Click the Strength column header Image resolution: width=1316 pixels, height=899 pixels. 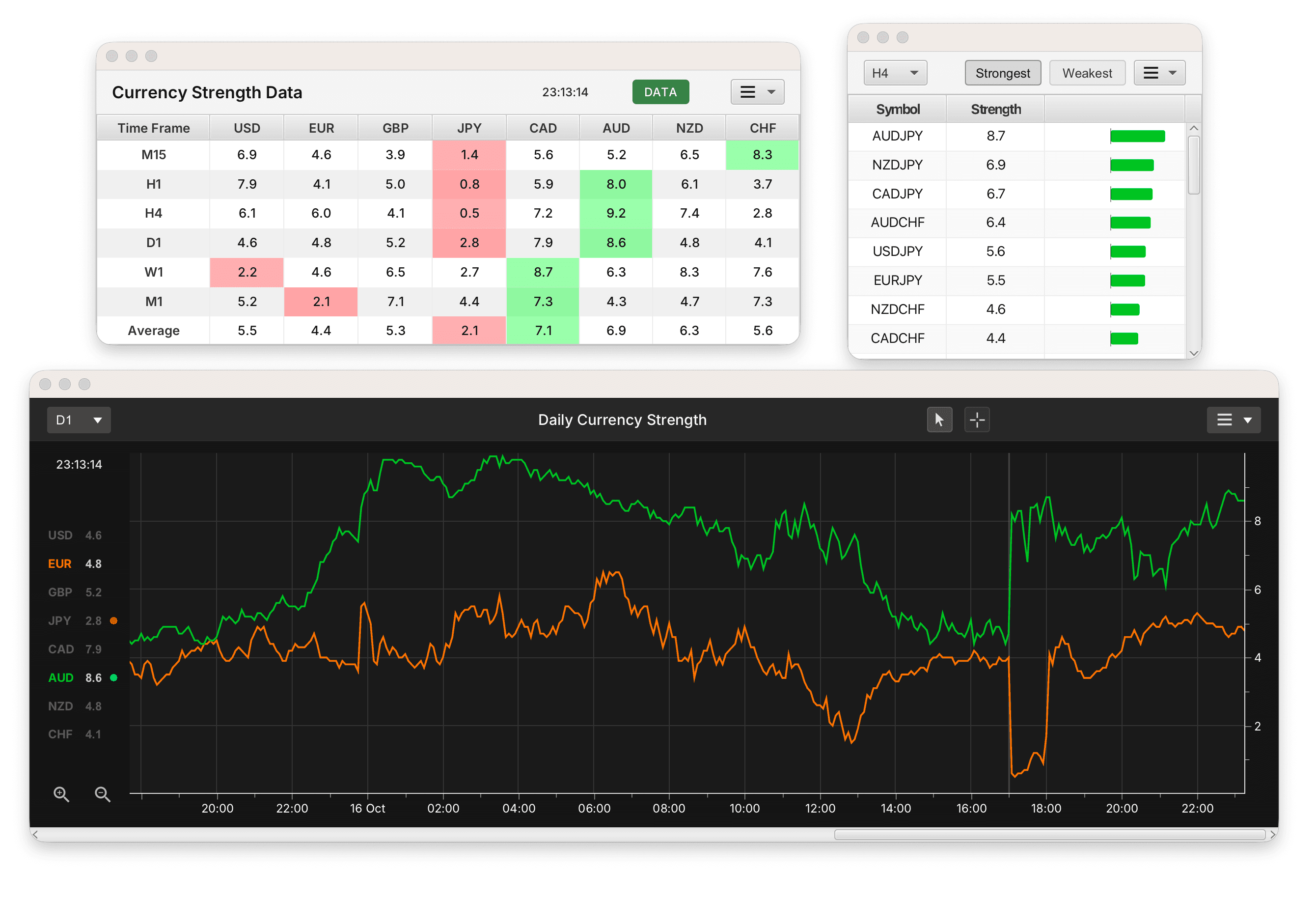click(995, 109)
